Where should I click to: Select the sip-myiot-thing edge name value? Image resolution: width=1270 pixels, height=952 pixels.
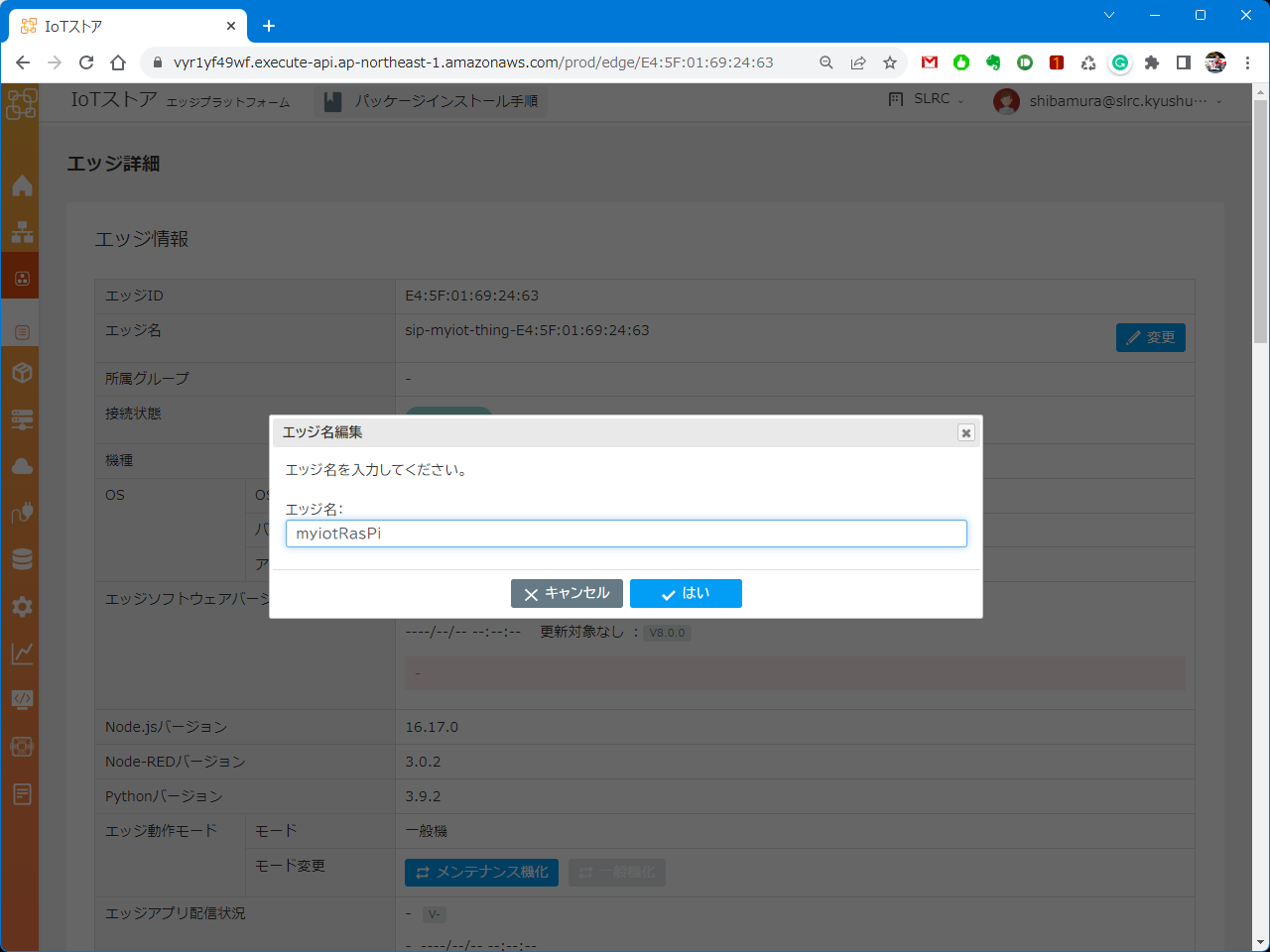[527, 330]
